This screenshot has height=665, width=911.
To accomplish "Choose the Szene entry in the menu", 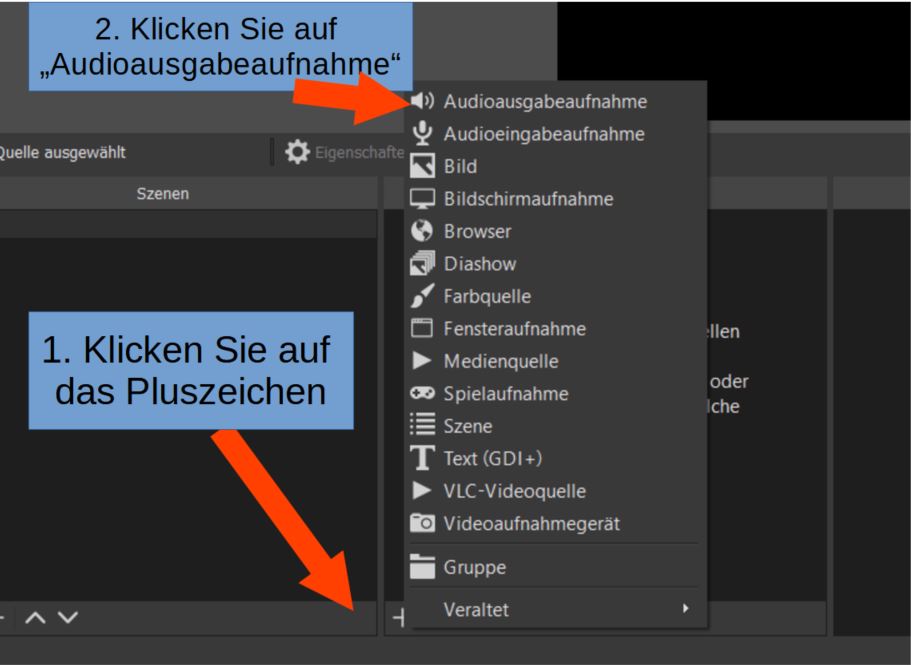I will click(x=468, y=427).
